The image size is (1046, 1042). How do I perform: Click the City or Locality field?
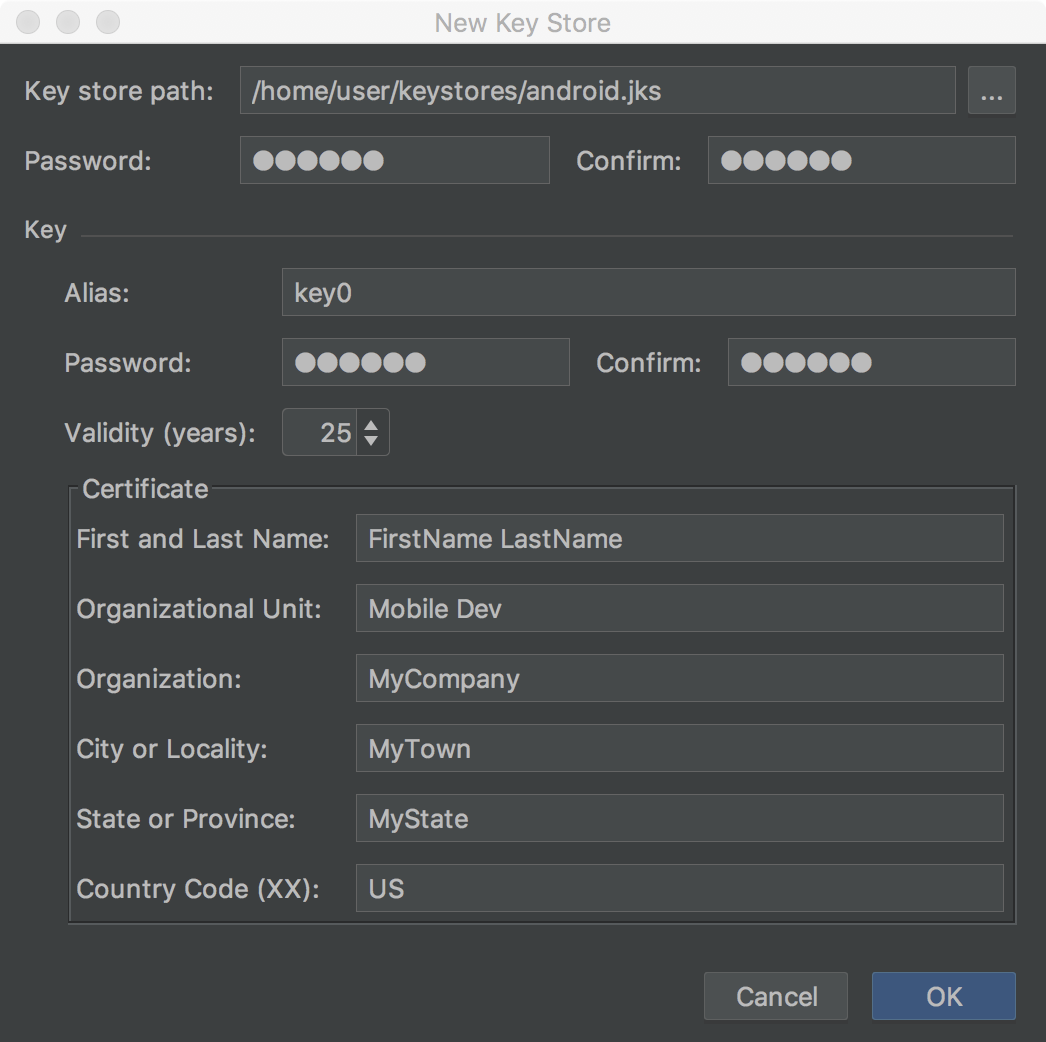[x=679, y=748]
